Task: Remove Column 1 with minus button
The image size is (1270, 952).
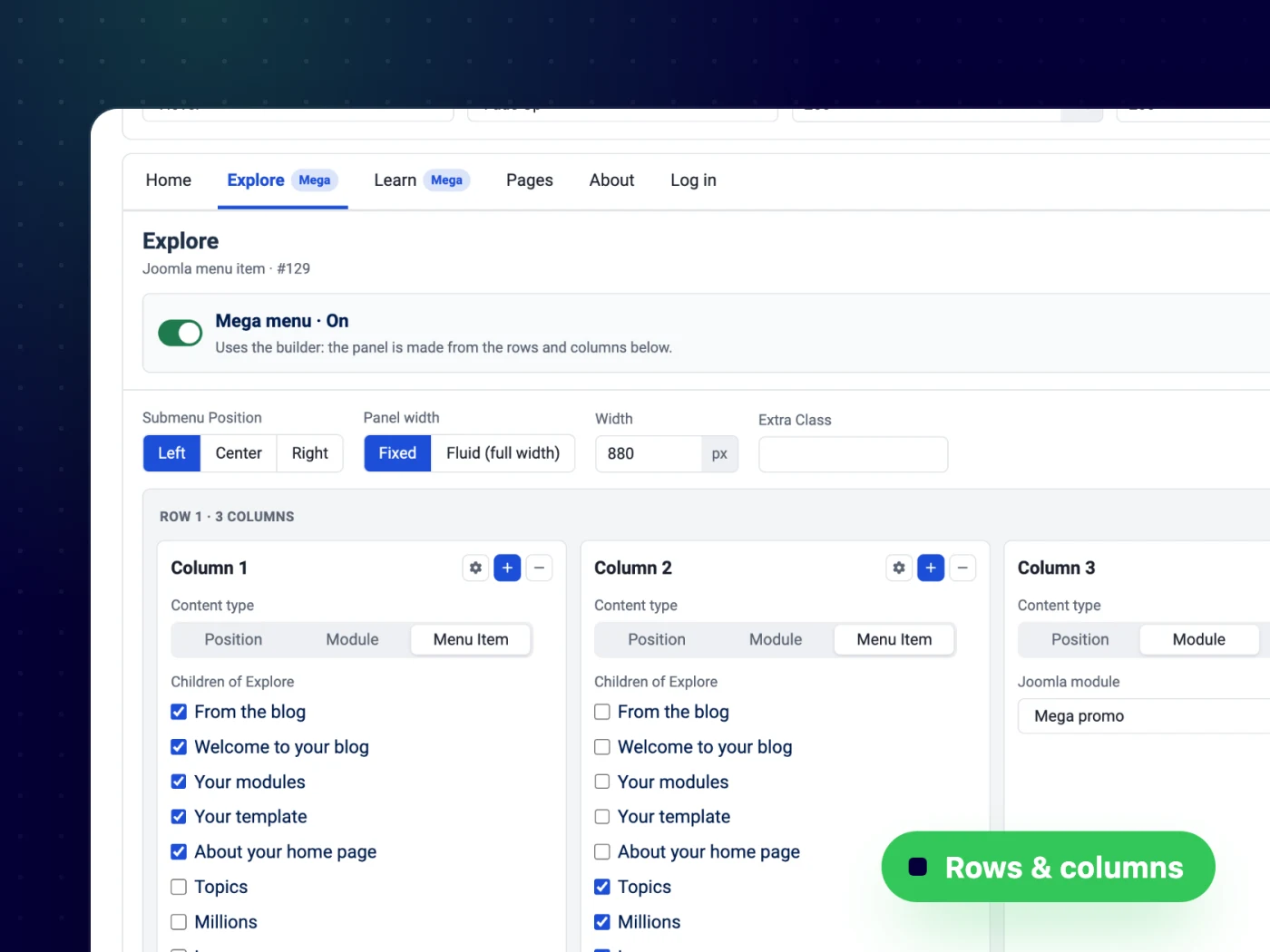Action: (x=539, y=568)
